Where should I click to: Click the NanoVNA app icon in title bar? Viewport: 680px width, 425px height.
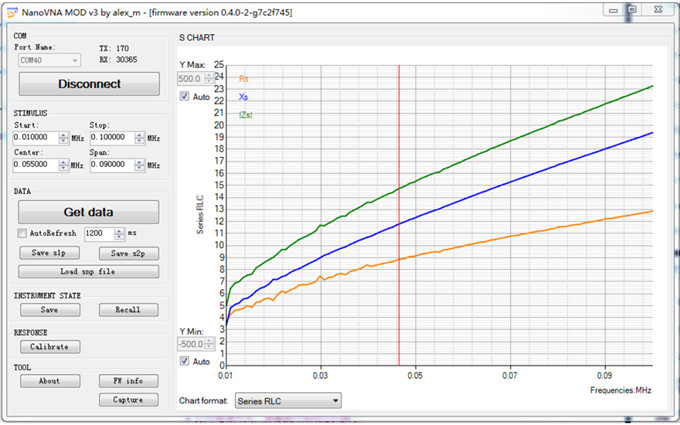11,11
